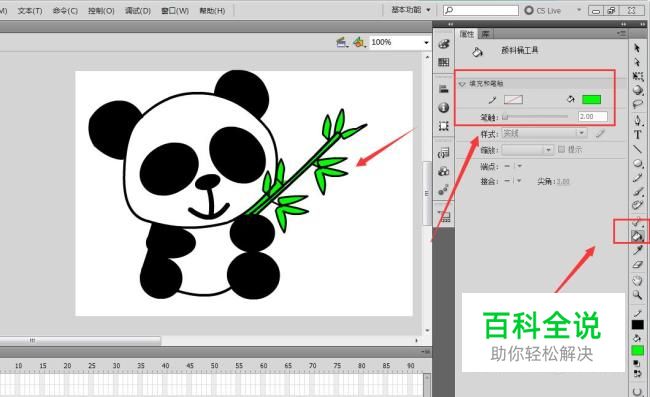Click the Swap Colors icon in tools
The height and width of the screenshot is (397, 650).
tap(637, 373)
